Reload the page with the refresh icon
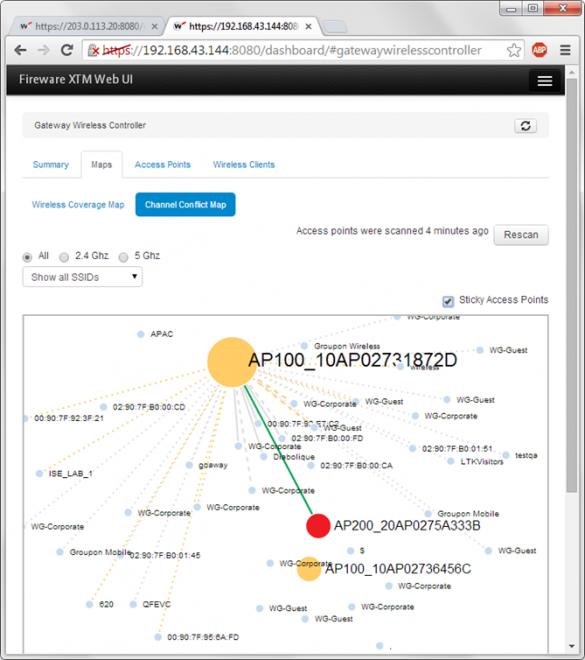 pos(67,51)
